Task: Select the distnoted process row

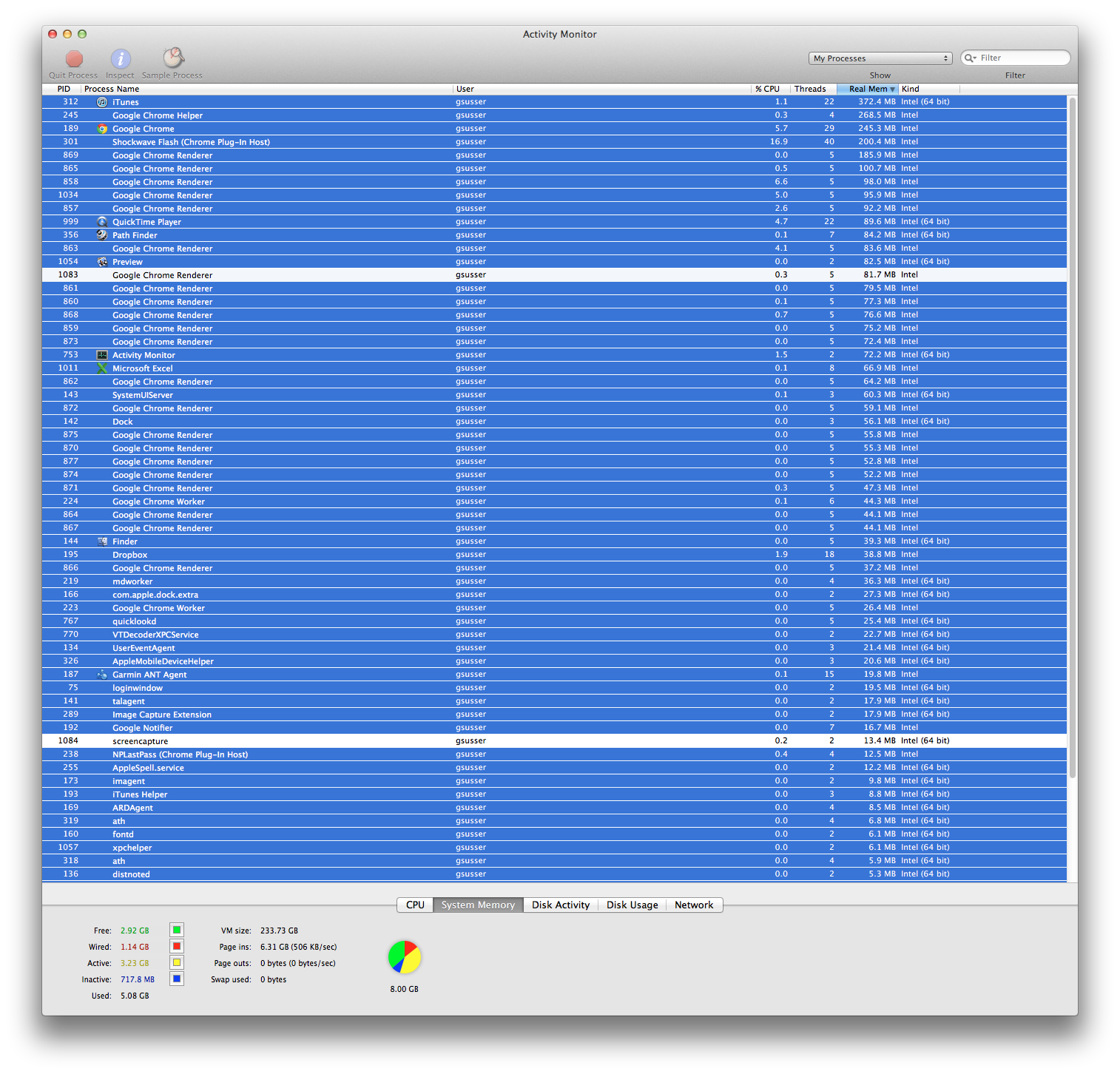Action: [x=554, y=874]
